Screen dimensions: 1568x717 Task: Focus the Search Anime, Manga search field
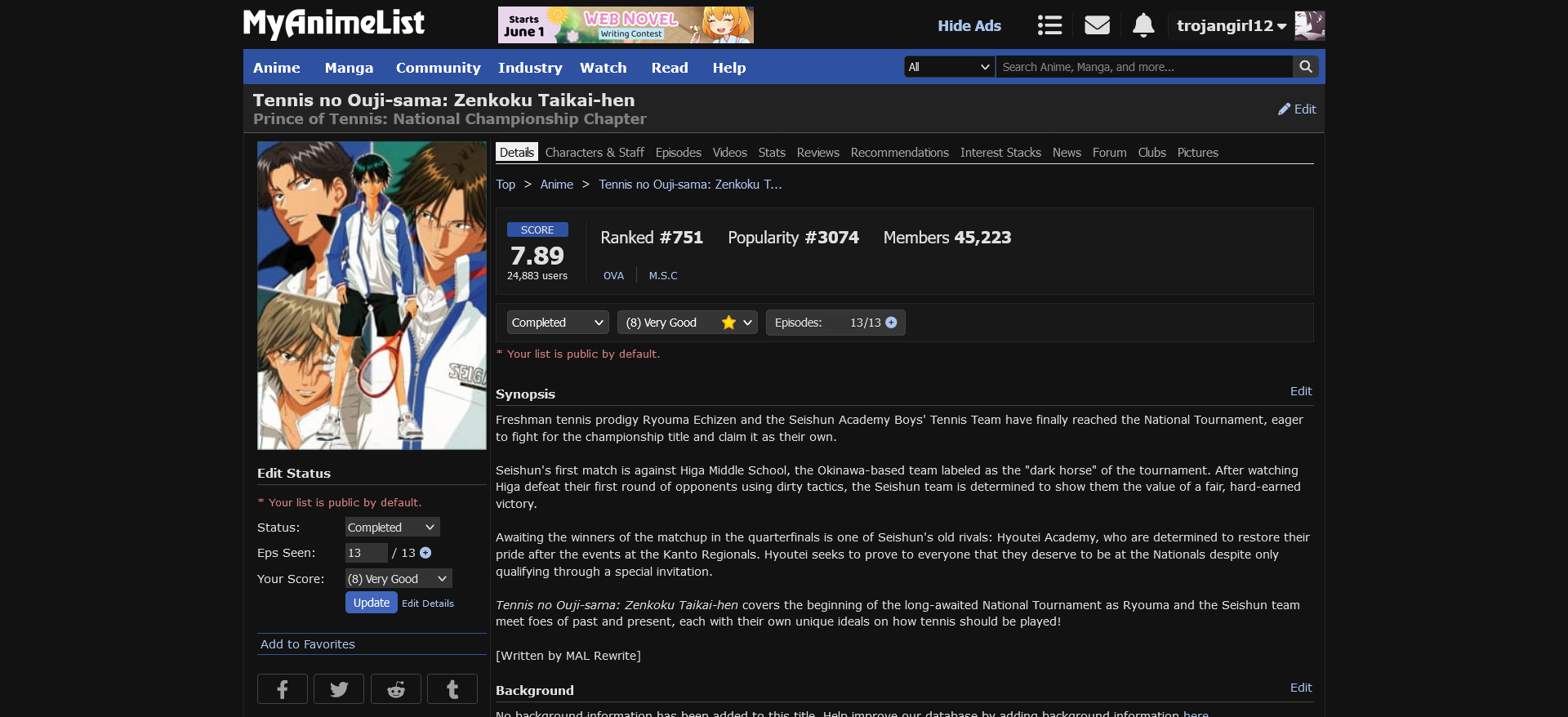(x=1144, y=67)
